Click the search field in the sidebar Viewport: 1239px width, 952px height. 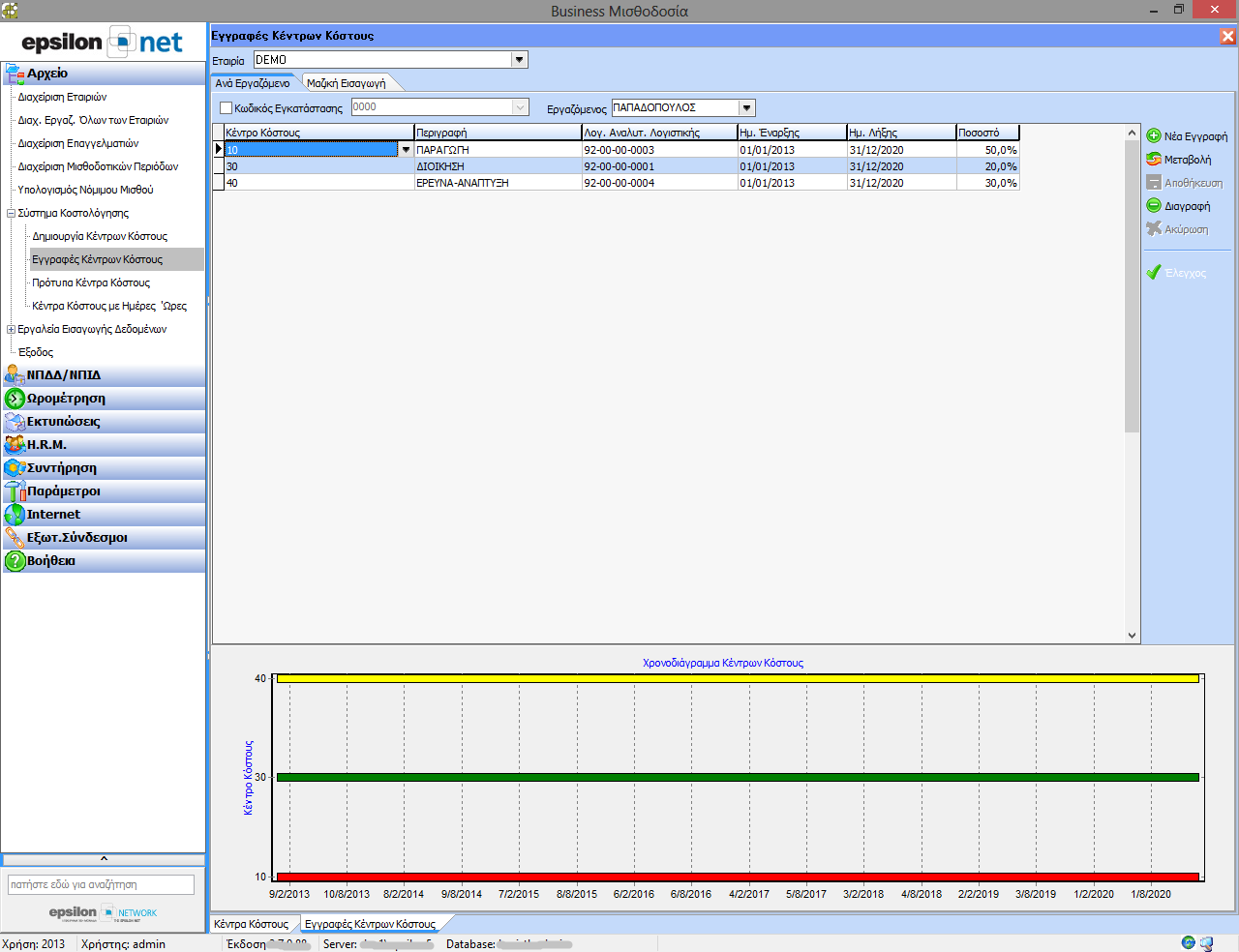[x=102, y=884]
